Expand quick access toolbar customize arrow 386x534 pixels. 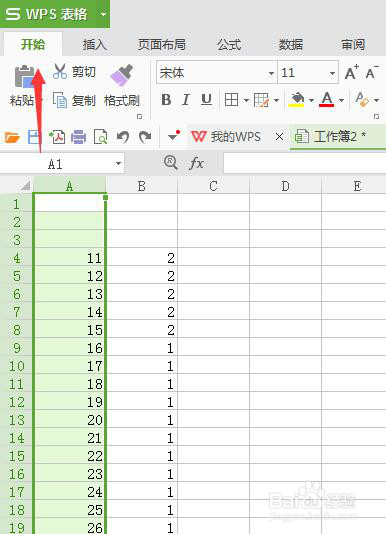click(x=174, y=136)
